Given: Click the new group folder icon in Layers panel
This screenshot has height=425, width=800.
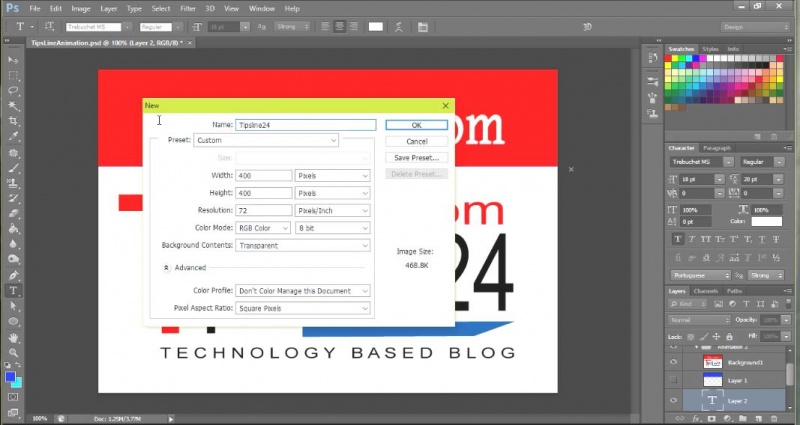Looking at the screenshot, I should [x=743, y=419].
